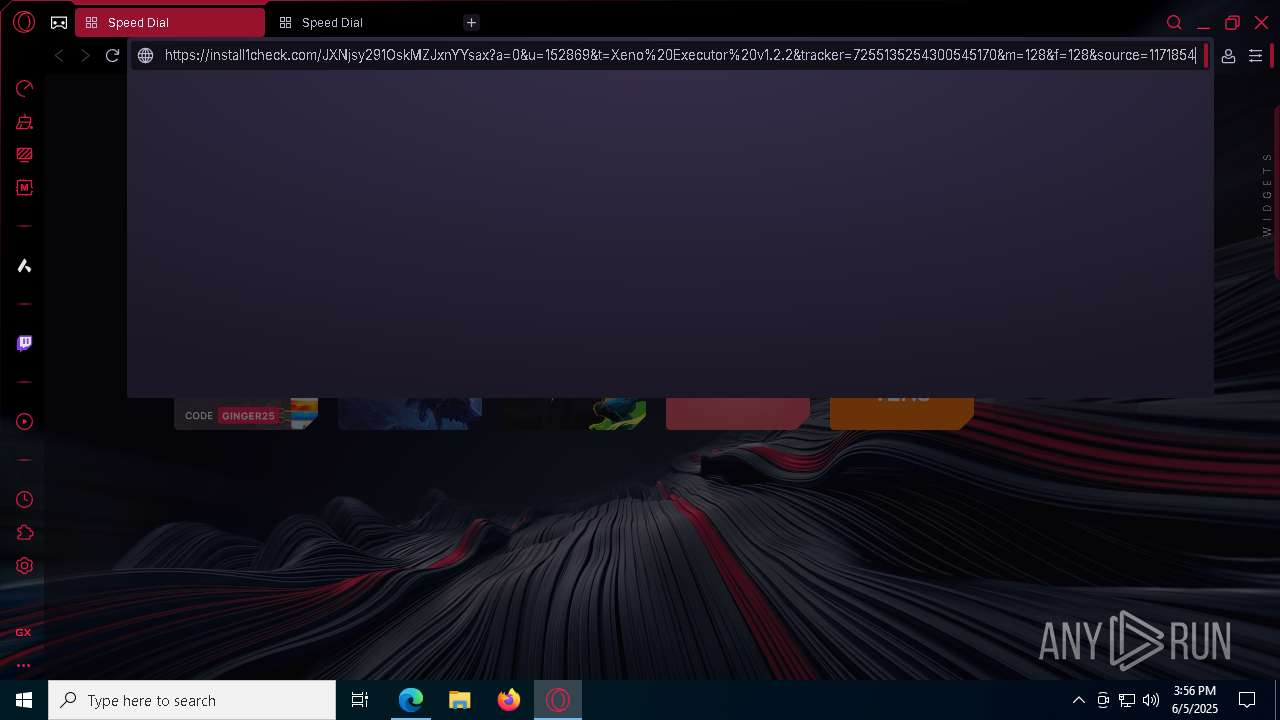Open Task View on taskbar
The image size is (1280, 720).
click(360, 700)
